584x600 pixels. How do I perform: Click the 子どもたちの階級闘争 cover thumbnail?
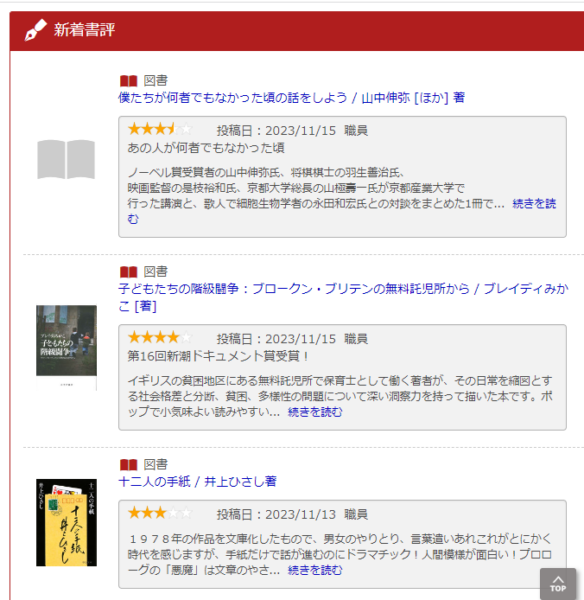pyautogui.click(x=66, y=347)
